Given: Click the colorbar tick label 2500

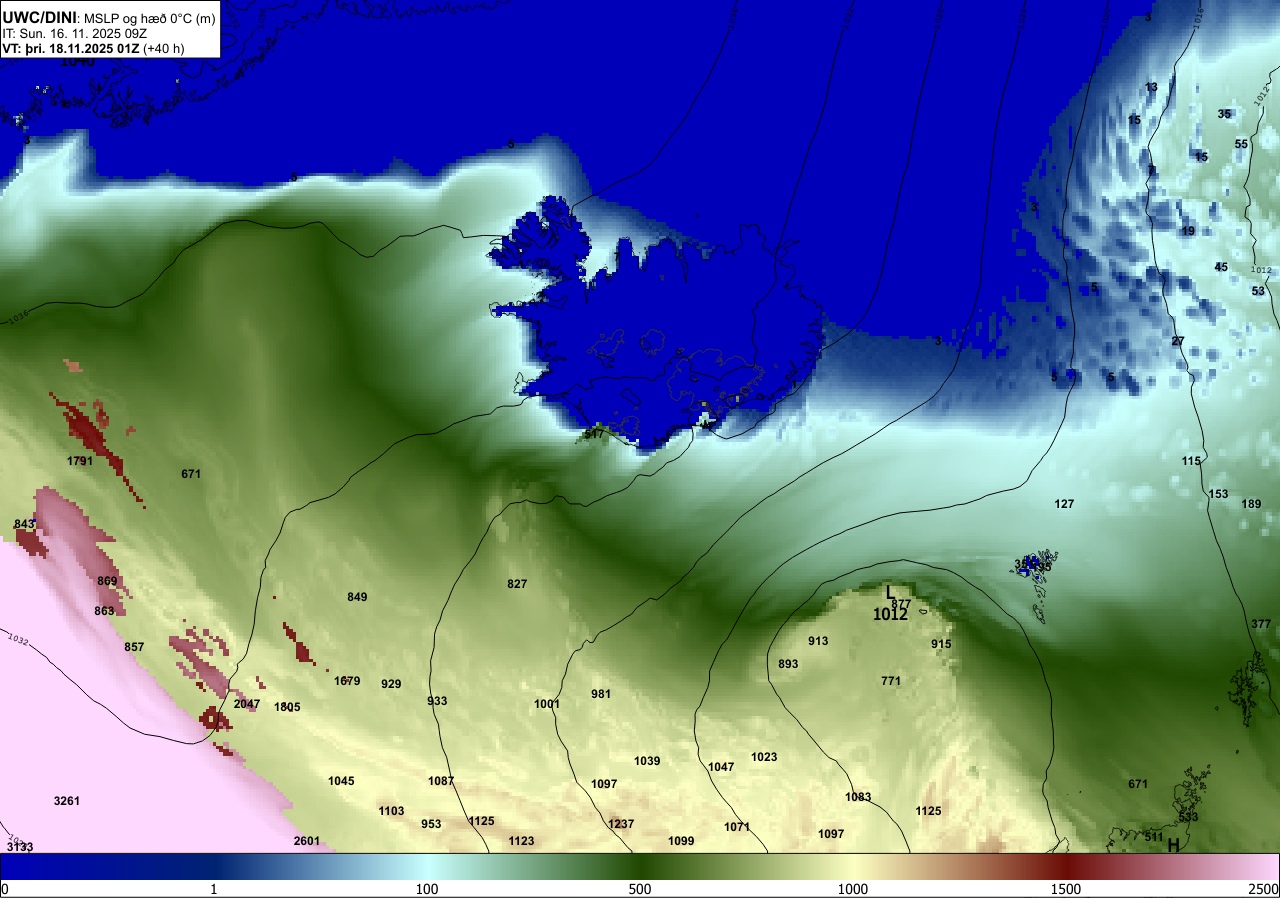Looking at the screenshot, I should coord(1264,889).
